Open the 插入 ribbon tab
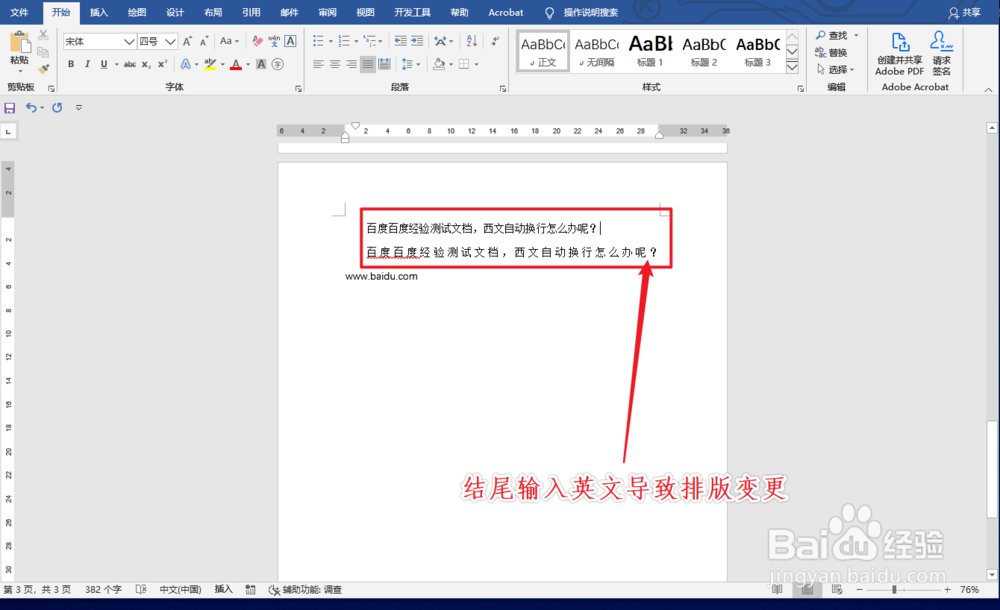 98,12
